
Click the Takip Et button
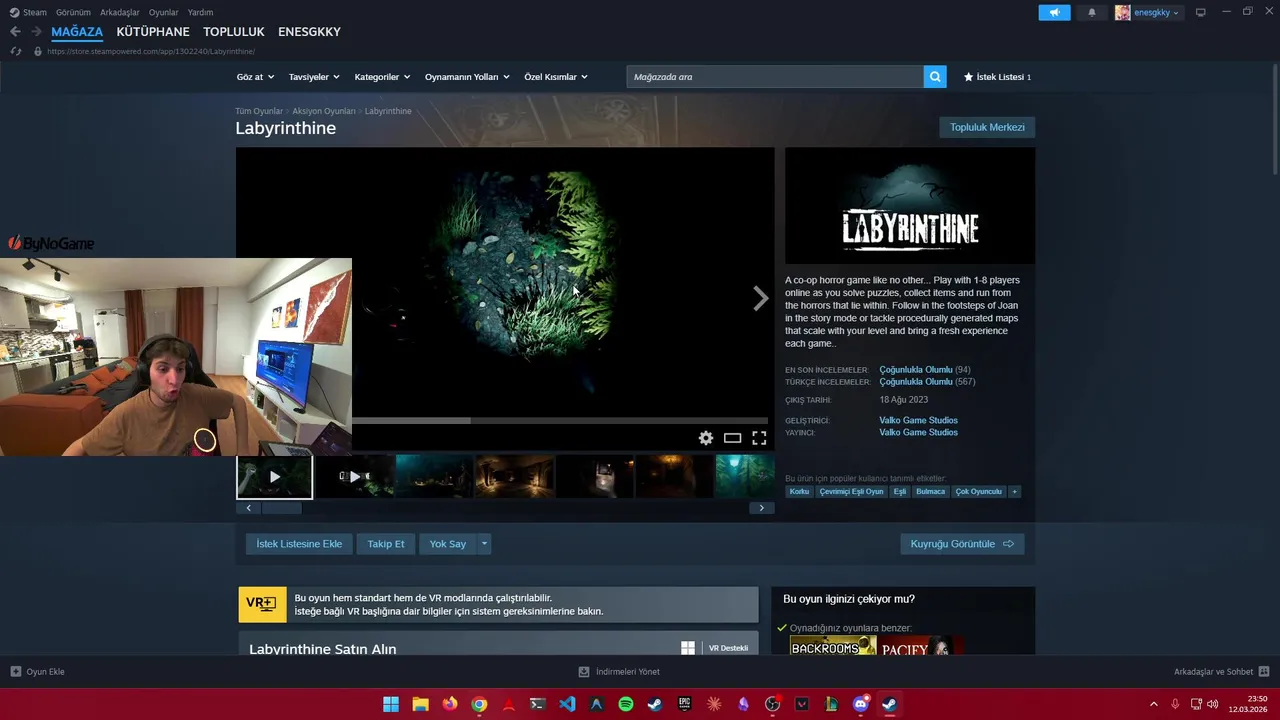(x=386, y=544)
